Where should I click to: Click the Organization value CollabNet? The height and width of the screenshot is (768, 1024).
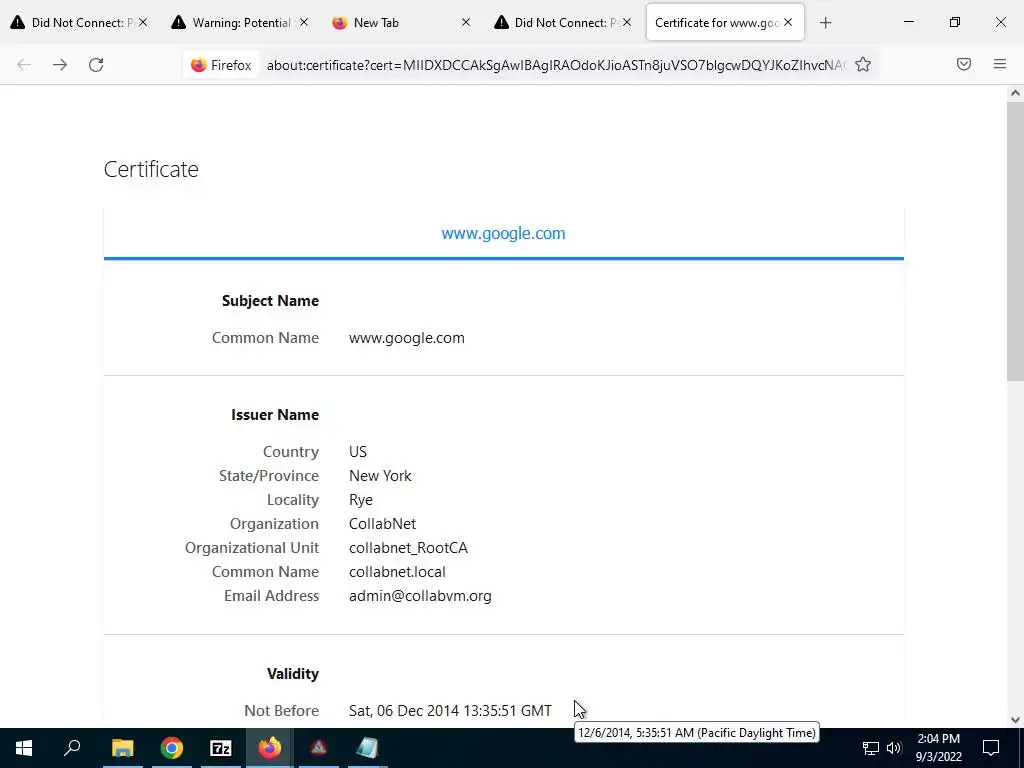pos(383,524)
